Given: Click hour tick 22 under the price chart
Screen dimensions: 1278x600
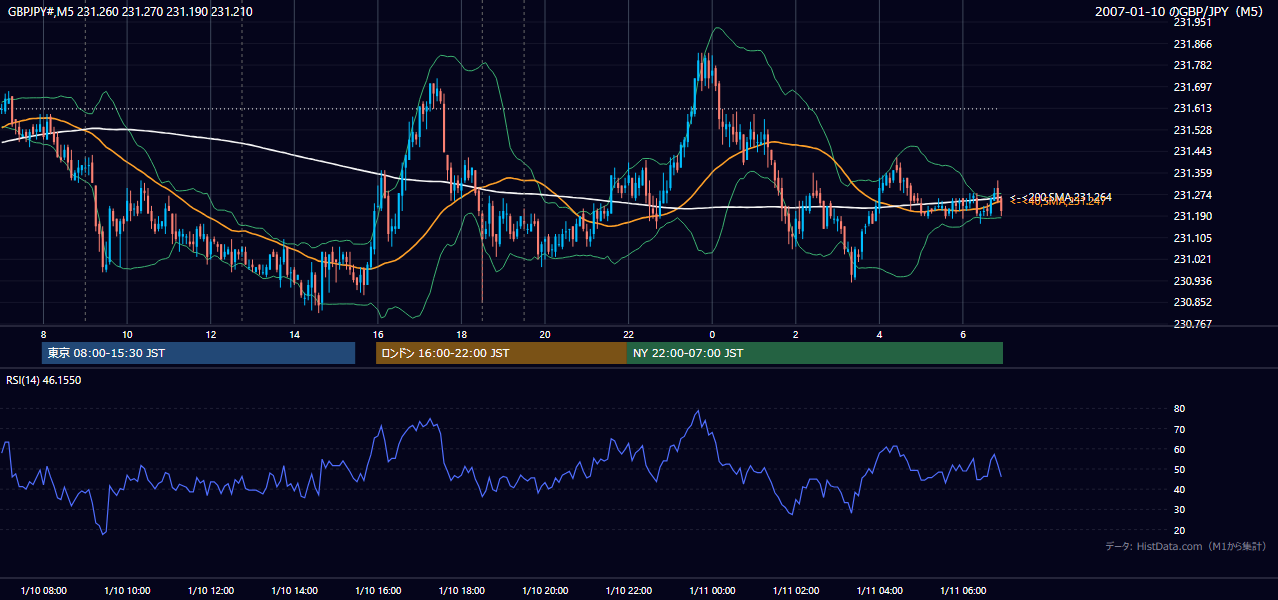Looking at the screenshot, I should [x=628, y=334].
